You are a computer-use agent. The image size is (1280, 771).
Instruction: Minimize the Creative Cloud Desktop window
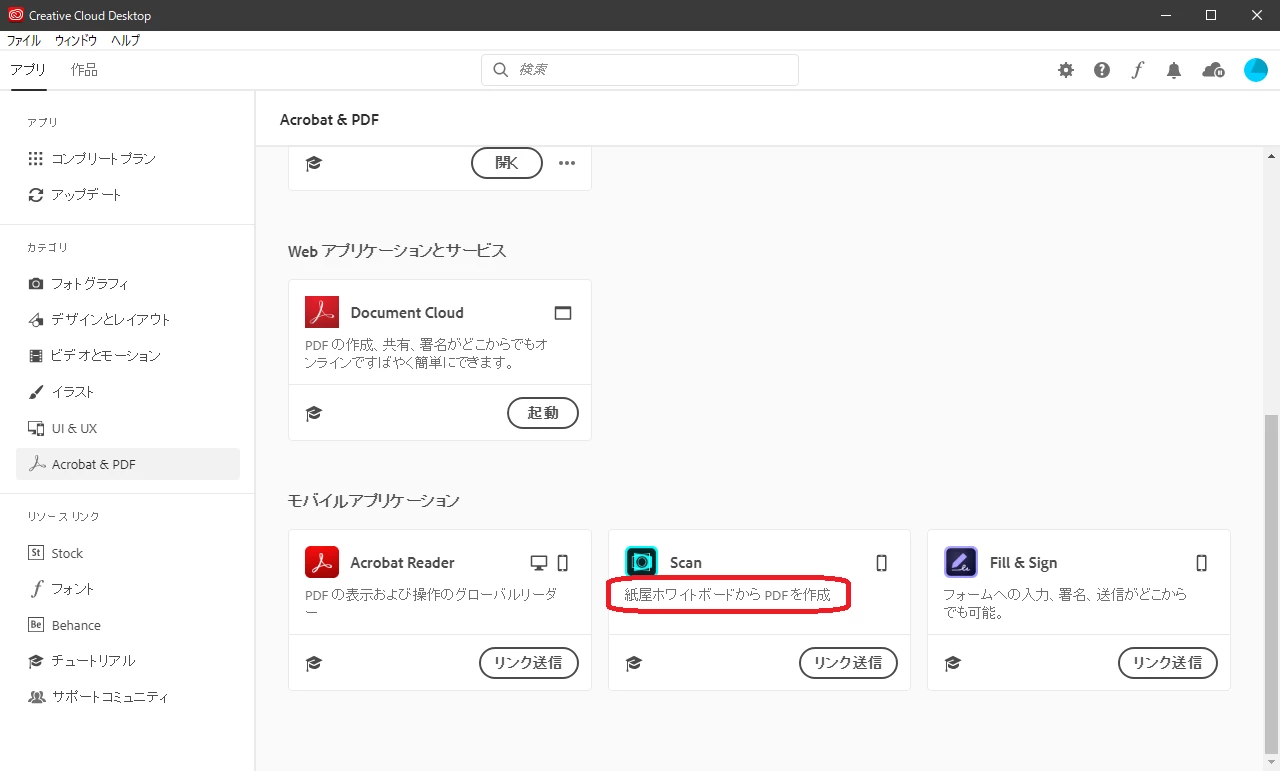coord(1165,15)
